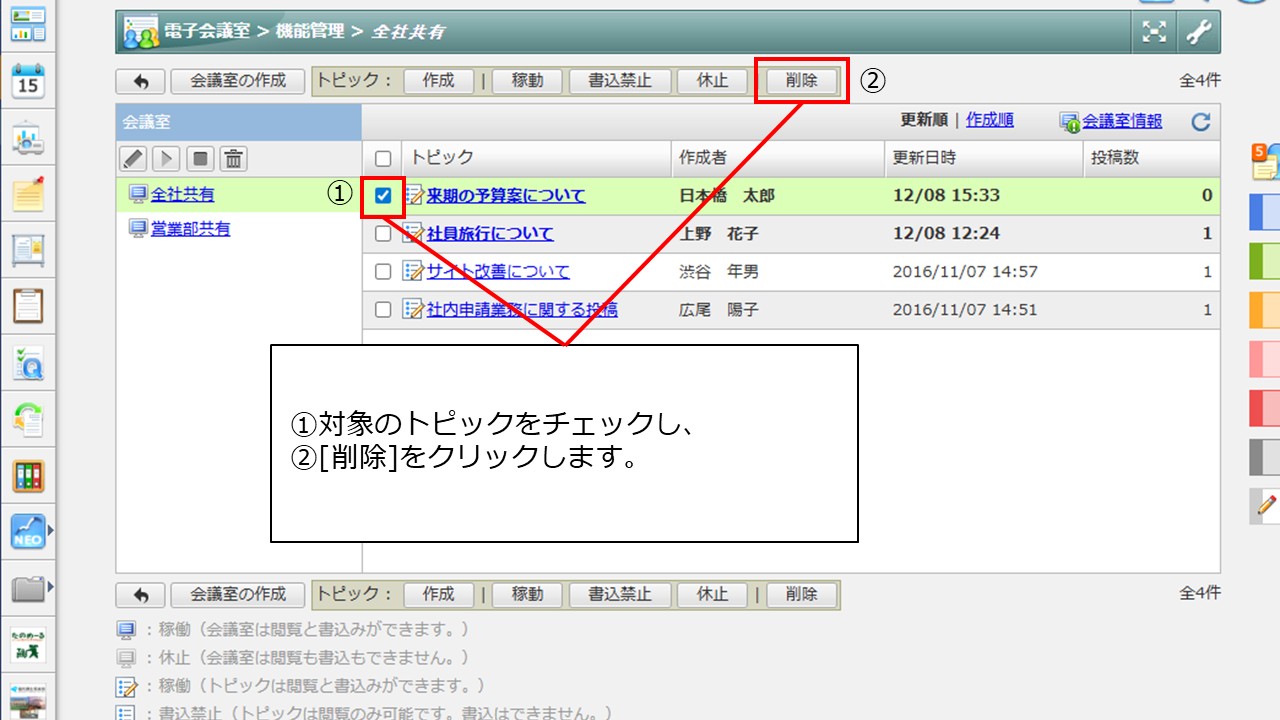Click the bottom 削除 button
Viewport: 1280px width, 720px height.
pyautogui.click(x=801, y=594)
